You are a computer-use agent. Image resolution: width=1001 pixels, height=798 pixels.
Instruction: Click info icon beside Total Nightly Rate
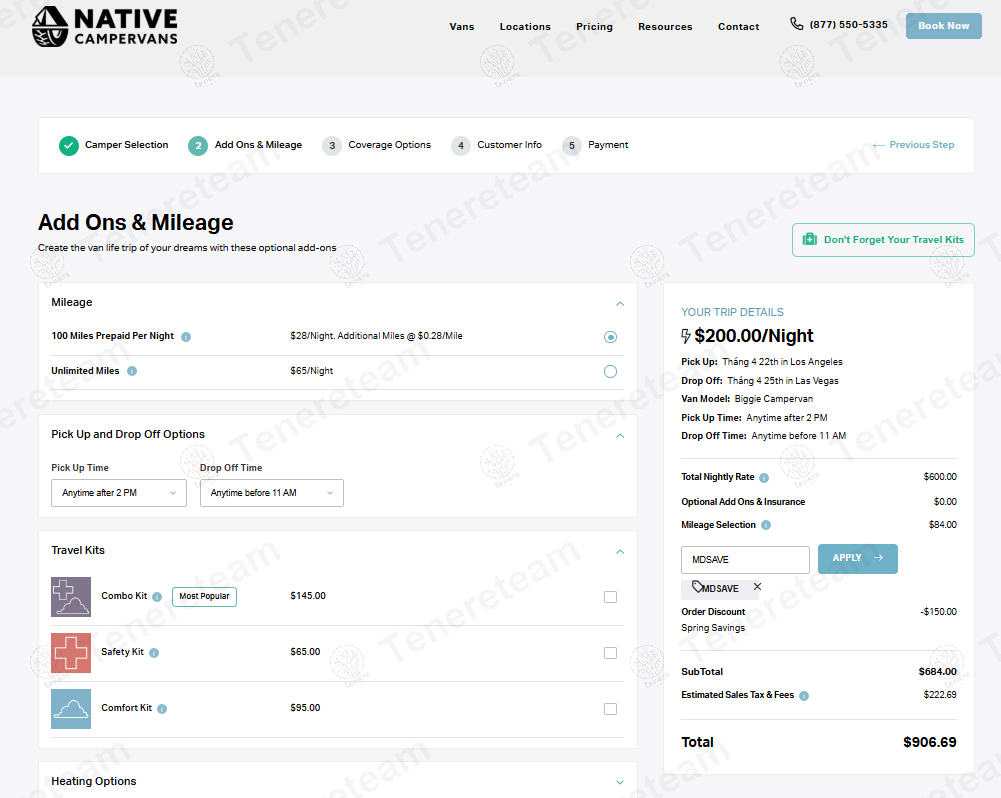(764, 478)
